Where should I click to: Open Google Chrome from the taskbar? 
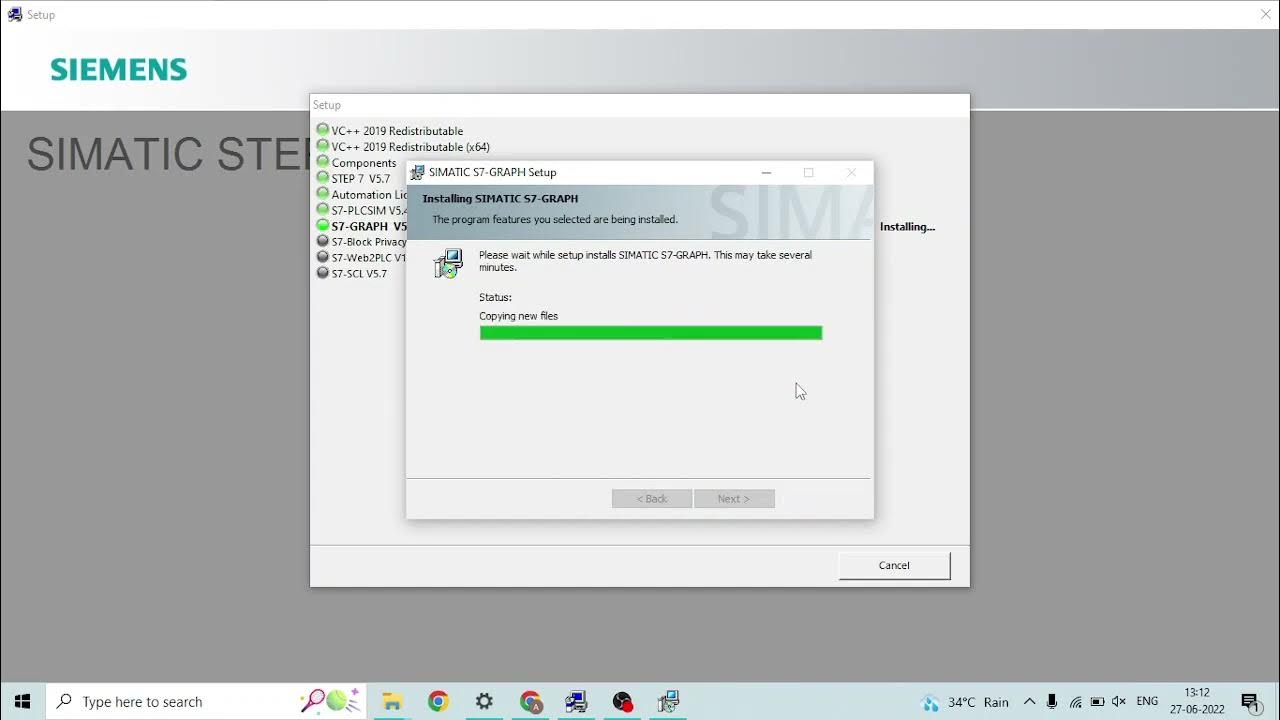coord(438,701)
